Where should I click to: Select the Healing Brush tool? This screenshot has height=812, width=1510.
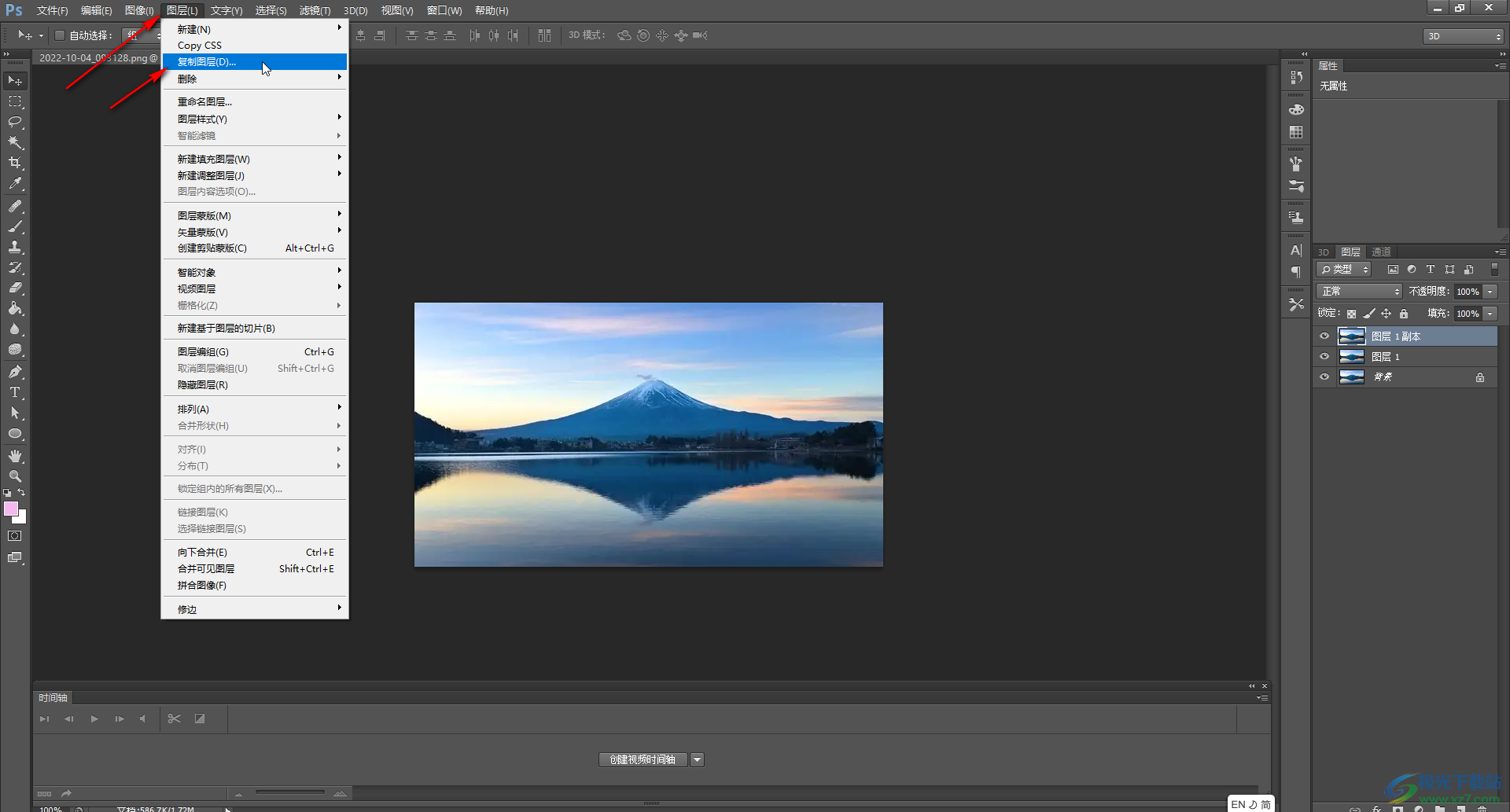coord(15,206)
